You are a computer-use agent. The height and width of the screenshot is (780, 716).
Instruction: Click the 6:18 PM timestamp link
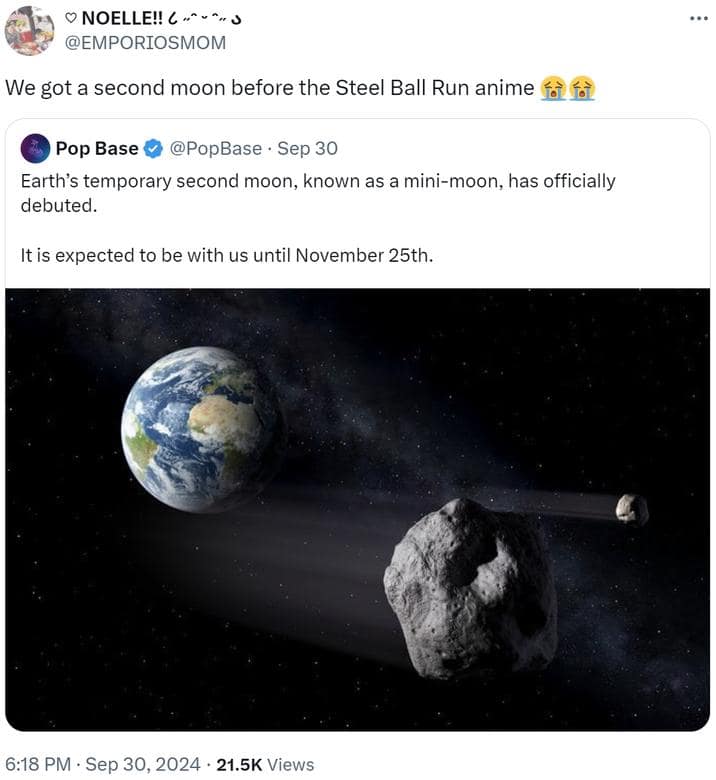tap(38, 765)
